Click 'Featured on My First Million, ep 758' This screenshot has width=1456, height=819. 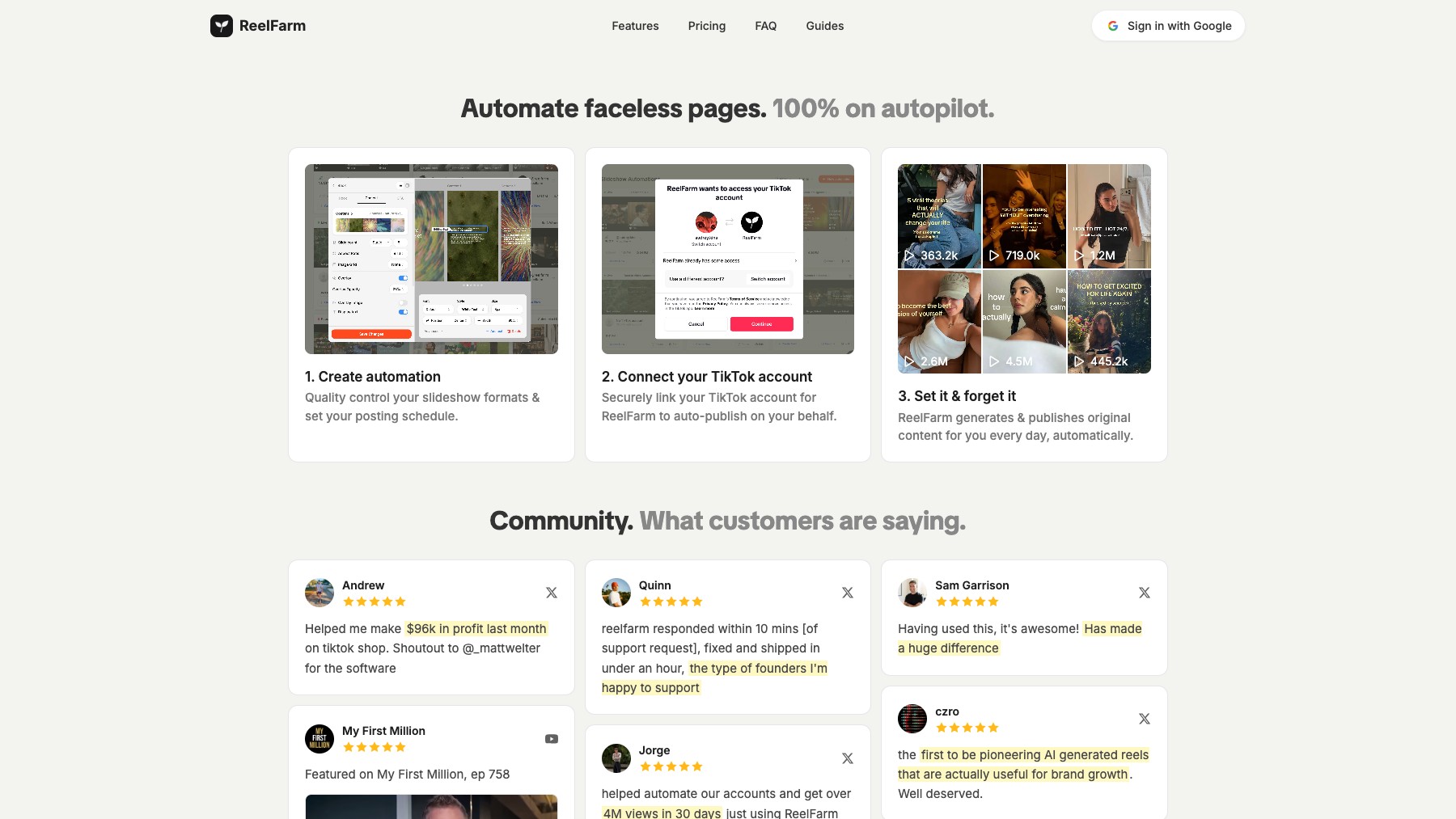[408, 775]
